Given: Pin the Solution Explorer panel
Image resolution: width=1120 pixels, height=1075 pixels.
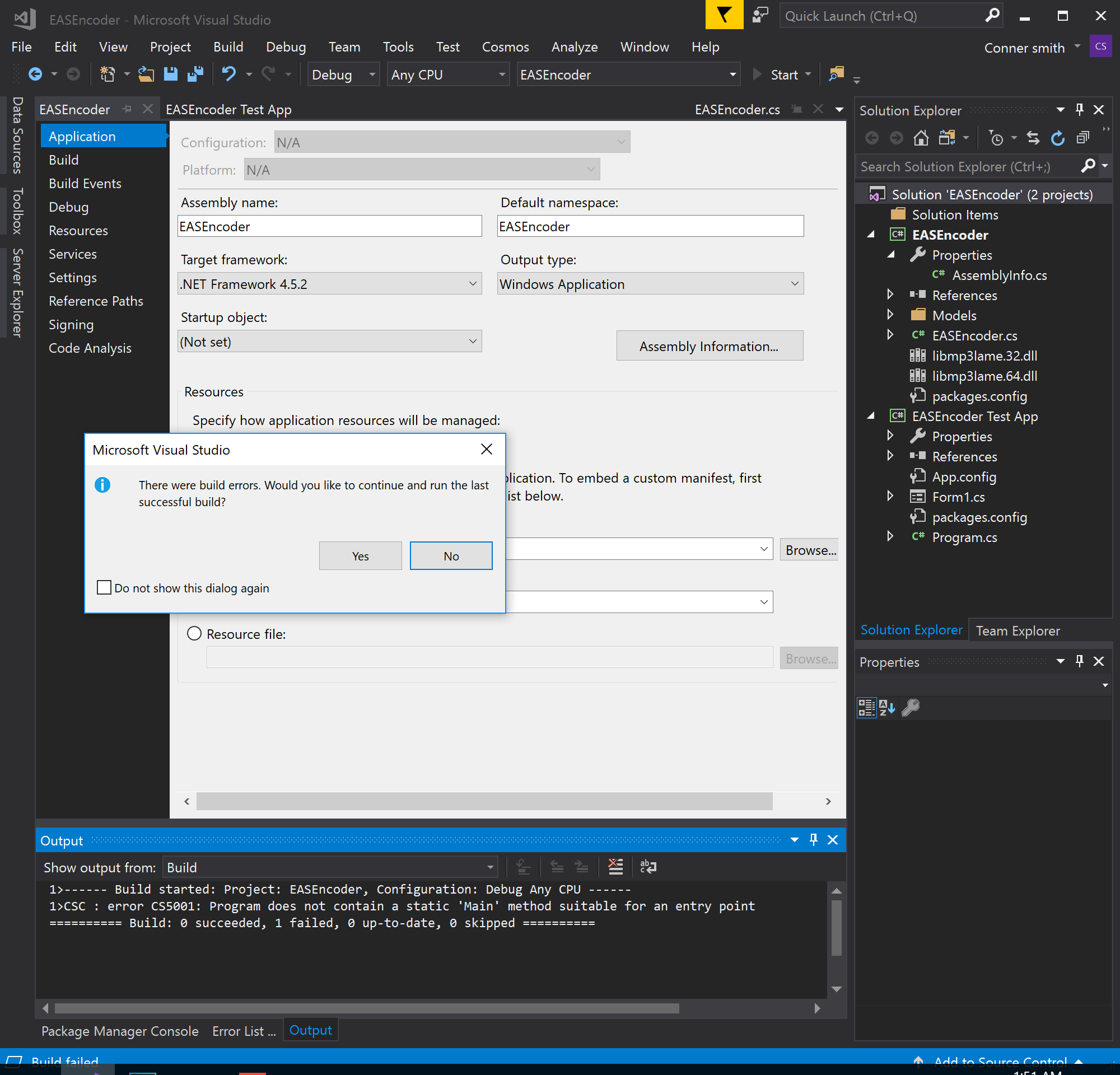Looking at the screenshot, I should [x=1080, y=110].
